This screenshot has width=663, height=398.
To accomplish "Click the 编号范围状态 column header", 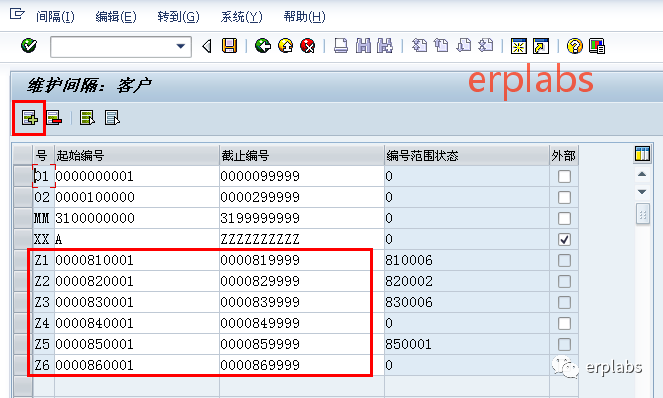I will click(466, 156).
